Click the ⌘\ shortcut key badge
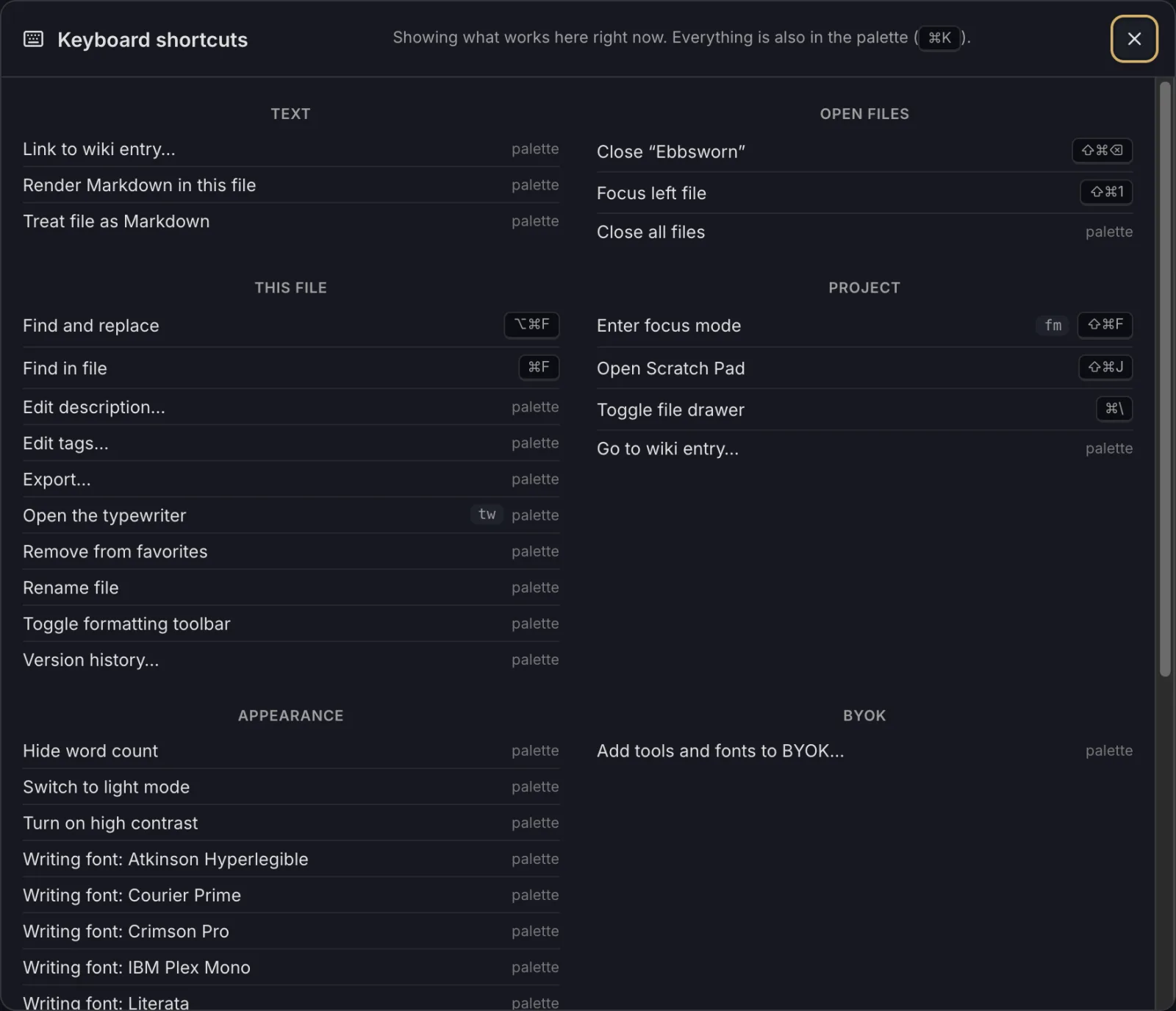The image size is (1176, 1011). [1114, 409]
